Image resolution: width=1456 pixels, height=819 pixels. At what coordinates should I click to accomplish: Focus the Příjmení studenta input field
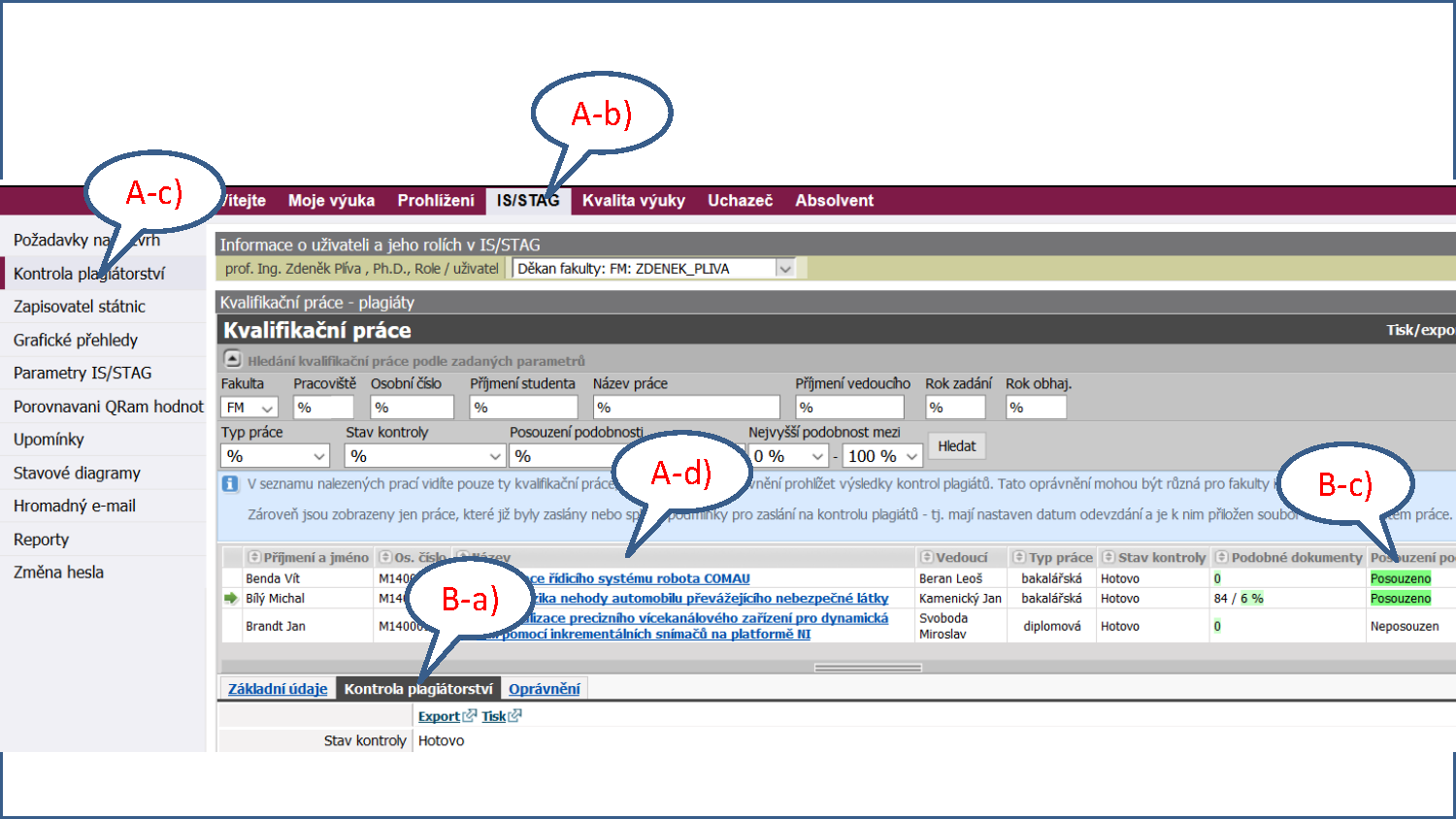[524, 408]
